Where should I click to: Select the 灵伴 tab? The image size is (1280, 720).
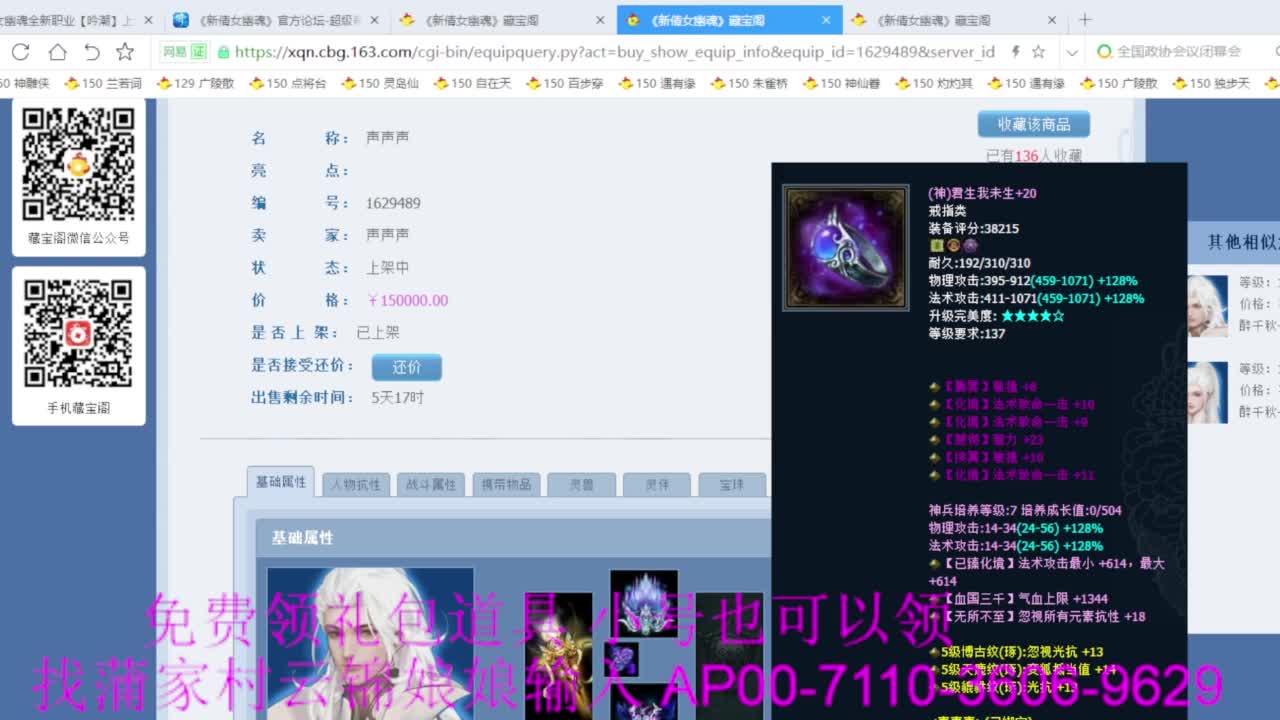(x=657, y=485)
